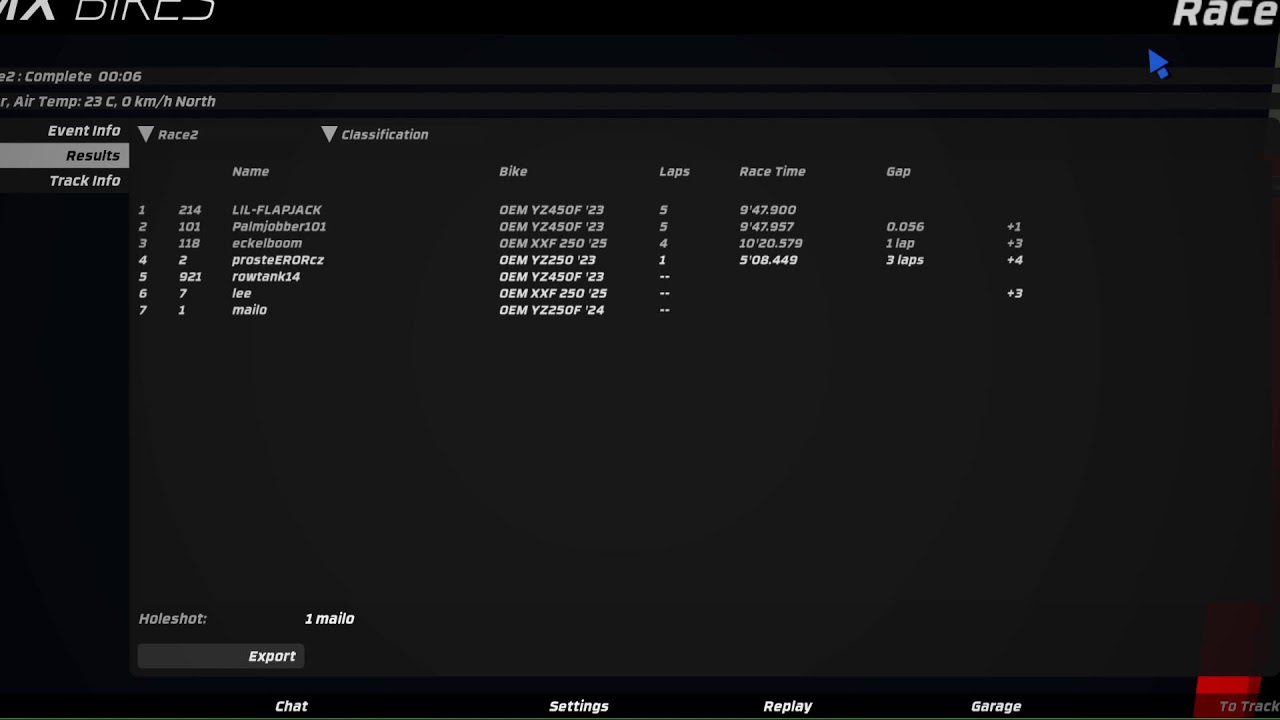Screen dimensions: 1280x720
Task: Click the '1 lap' gap value
Action: [901, 243]
